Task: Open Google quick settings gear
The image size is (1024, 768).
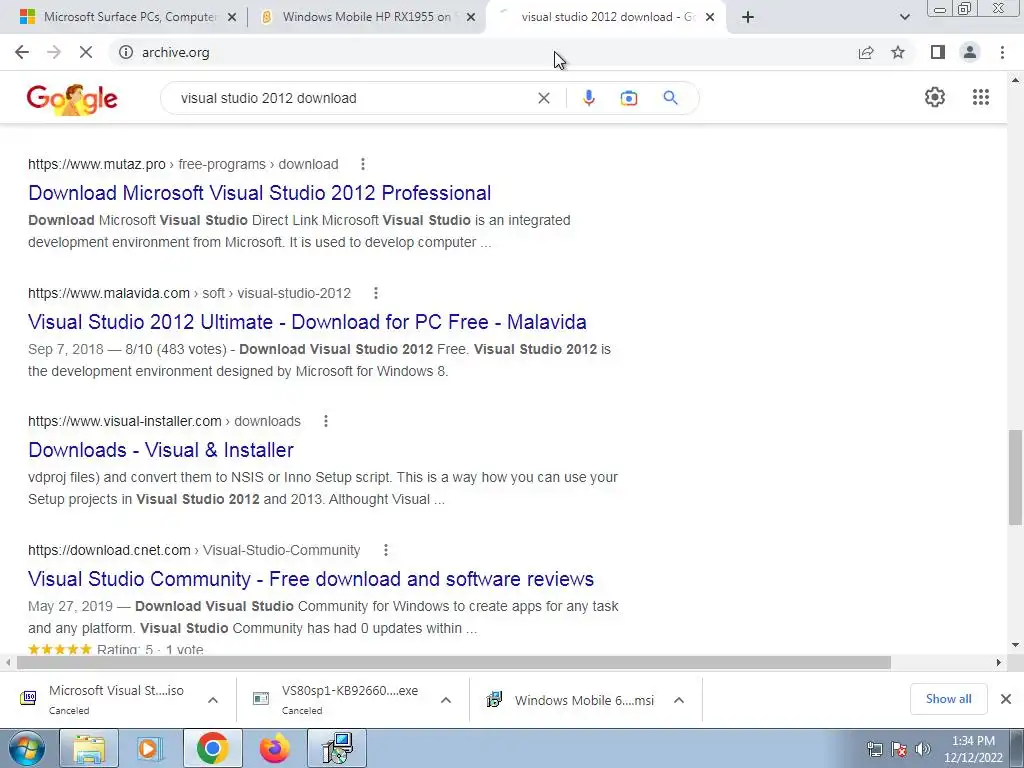Action: (935, 97)
